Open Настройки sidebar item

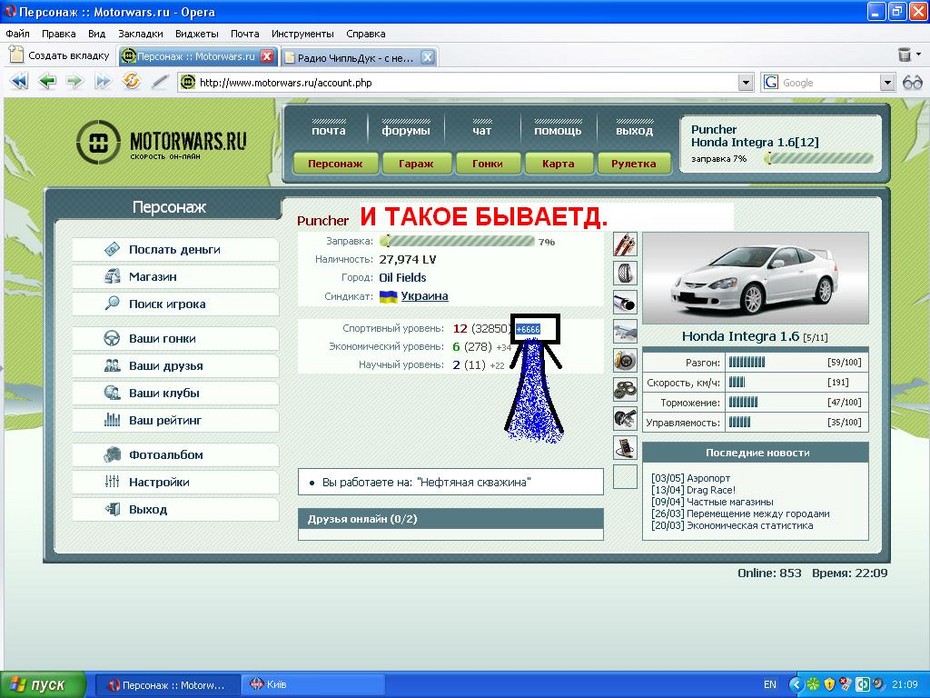tap(175, 482)
